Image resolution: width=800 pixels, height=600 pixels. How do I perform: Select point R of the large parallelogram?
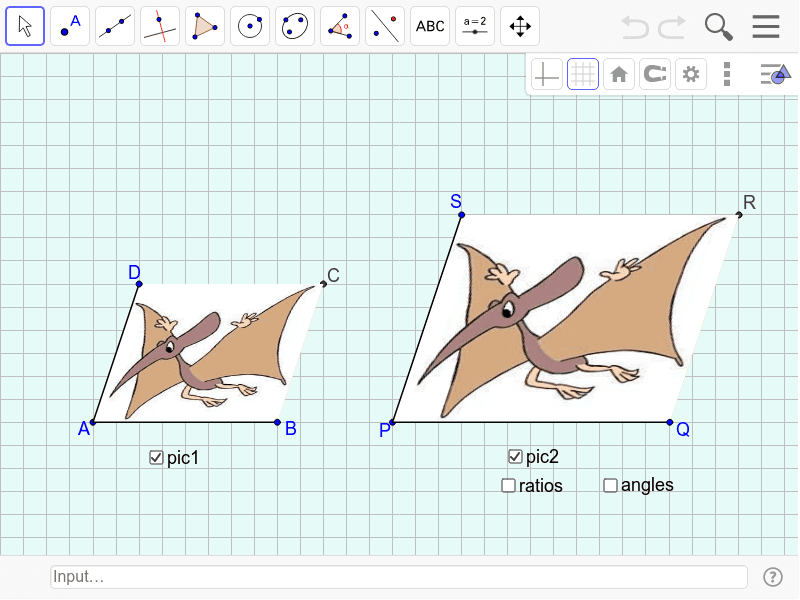coord(739,215)
